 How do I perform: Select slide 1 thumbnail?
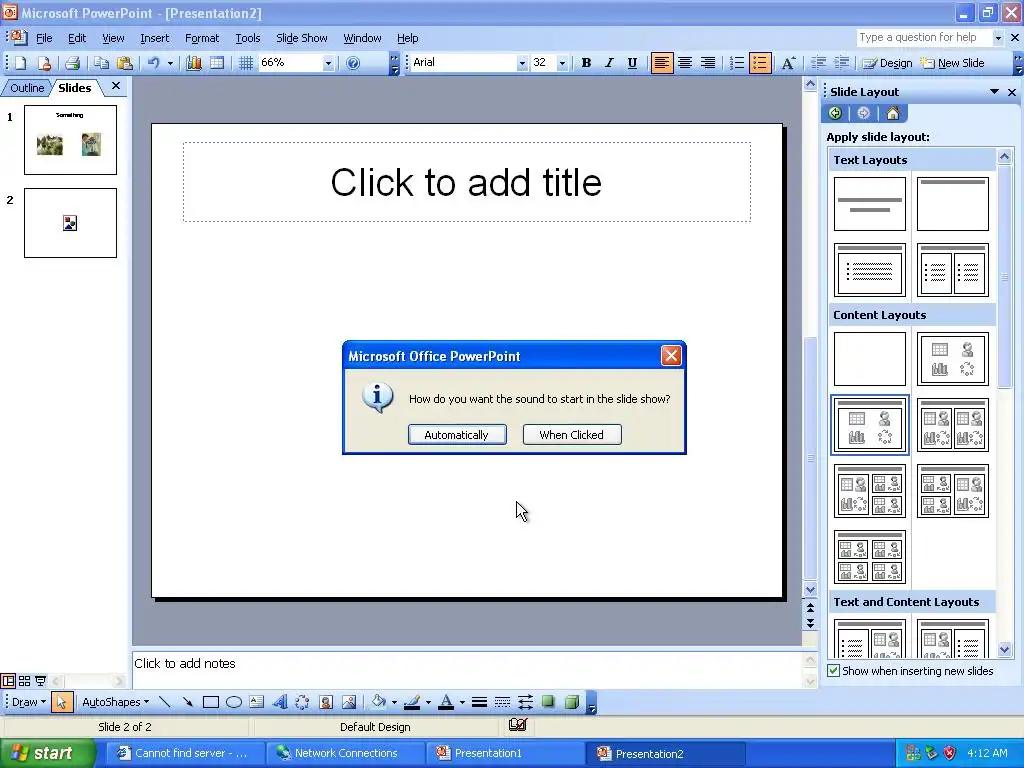[71, 140]
